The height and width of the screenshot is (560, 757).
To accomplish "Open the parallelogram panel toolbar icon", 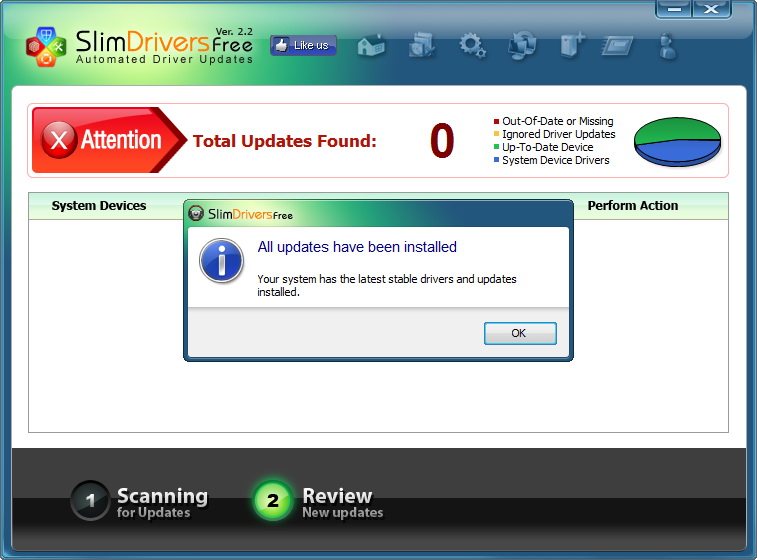I will tap(617, 46).
